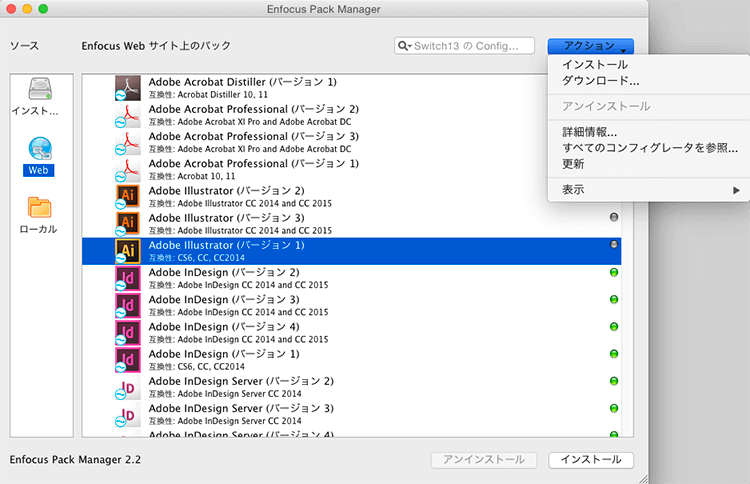Viewport: 750px width, 484px height.
Task: Select Adobe Acrobat Professional (バージョン 3) row
Action: click(x=352, y=143)
